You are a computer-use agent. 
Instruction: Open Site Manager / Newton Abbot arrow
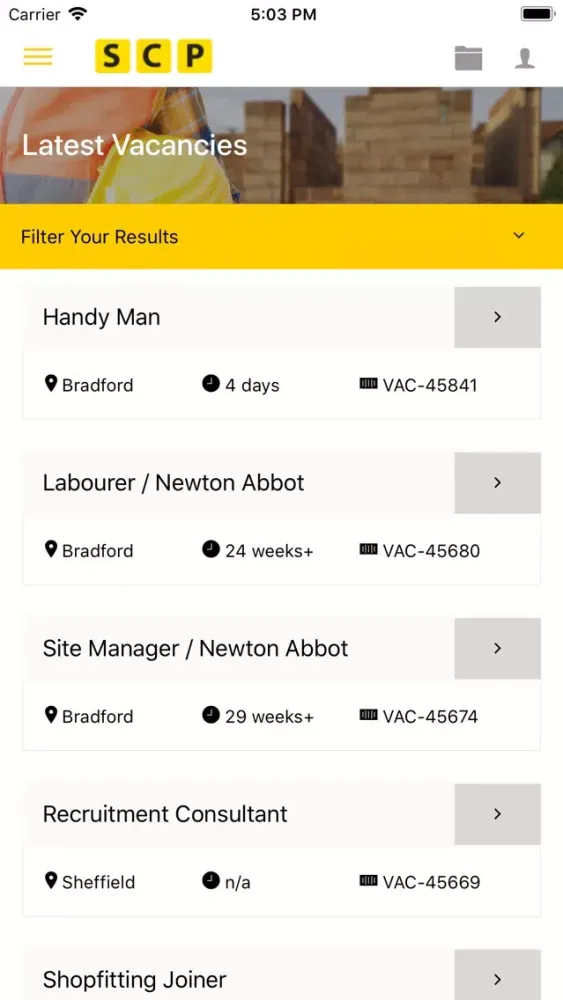(497, 649)
